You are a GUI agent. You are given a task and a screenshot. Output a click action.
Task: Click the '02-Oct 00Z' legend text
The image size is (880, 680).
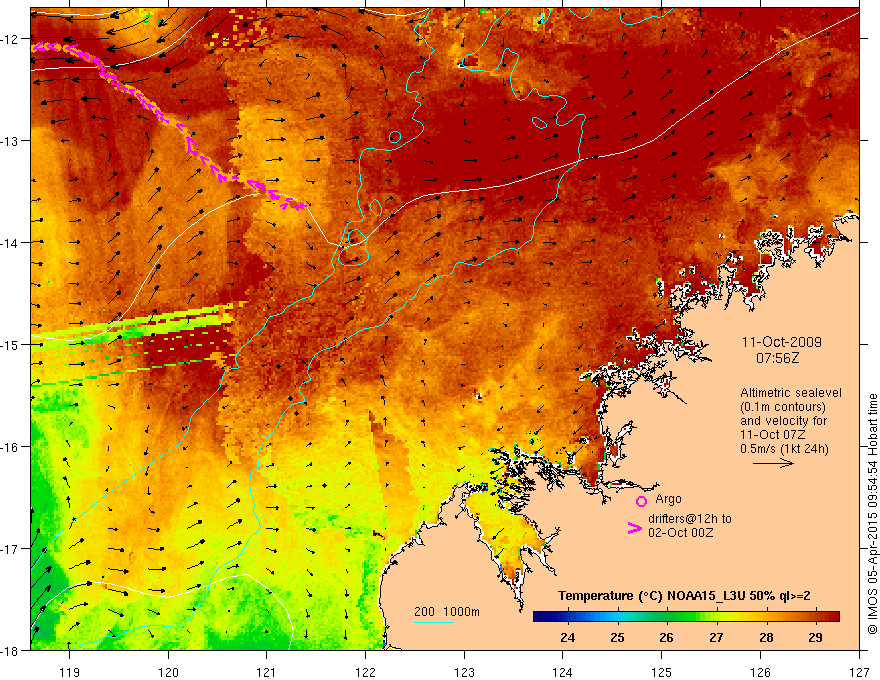(680, 532)
